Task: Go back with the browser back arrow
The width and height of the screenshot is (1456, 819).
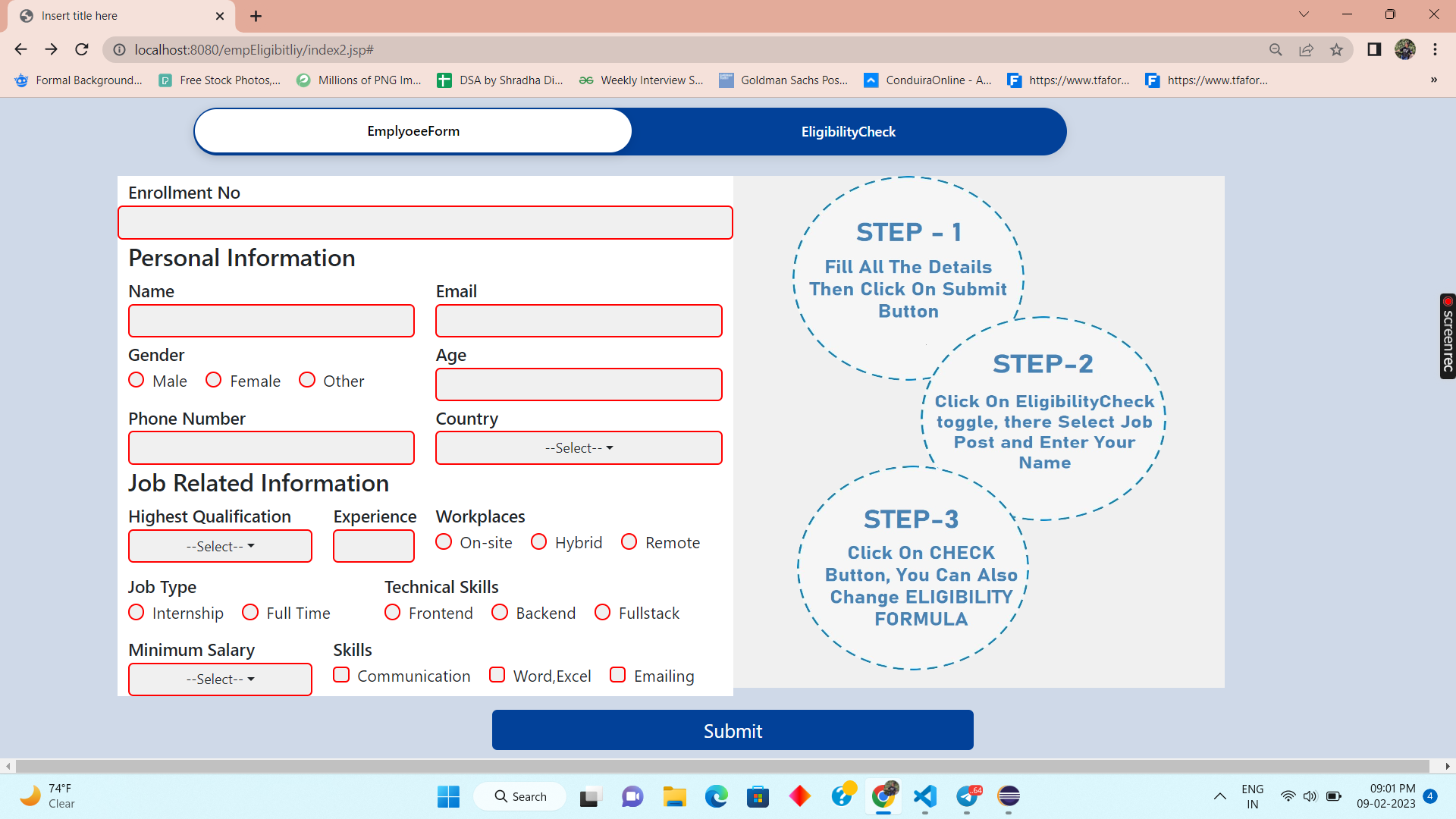Action: (20, 49)
